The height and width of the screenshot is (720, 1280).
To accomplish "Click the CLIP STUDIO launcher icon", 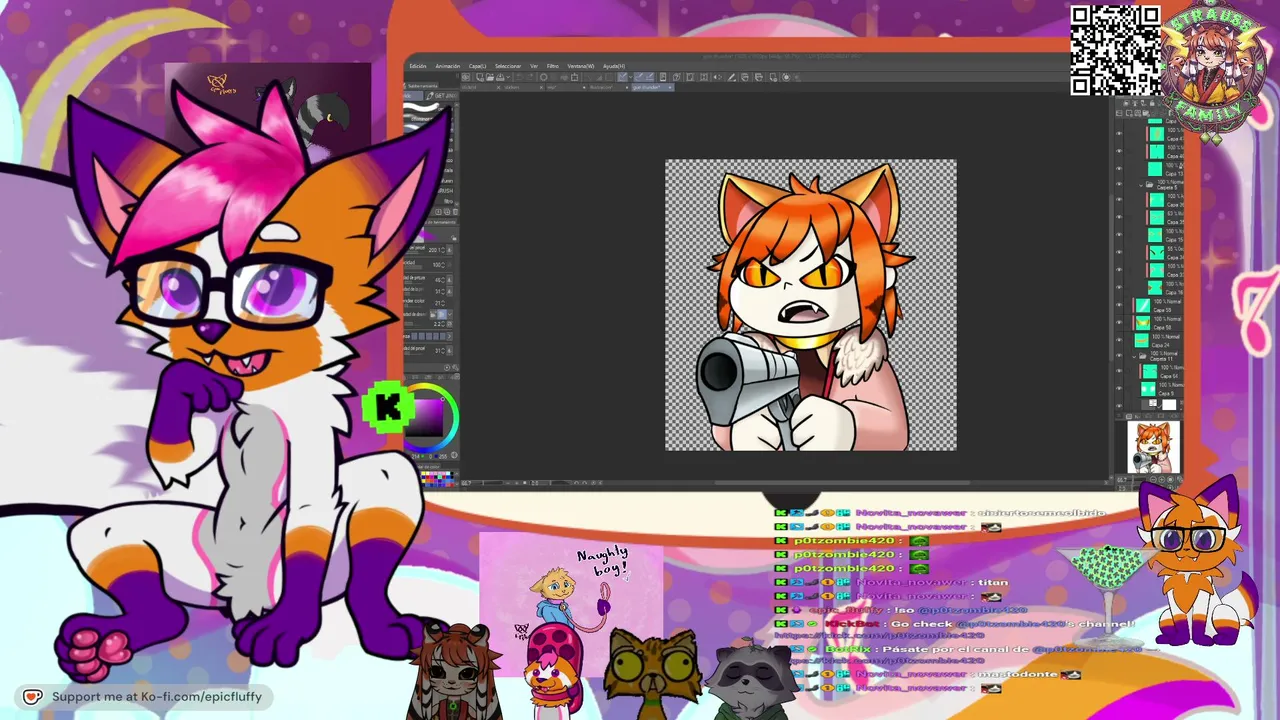I will (468, 77).
